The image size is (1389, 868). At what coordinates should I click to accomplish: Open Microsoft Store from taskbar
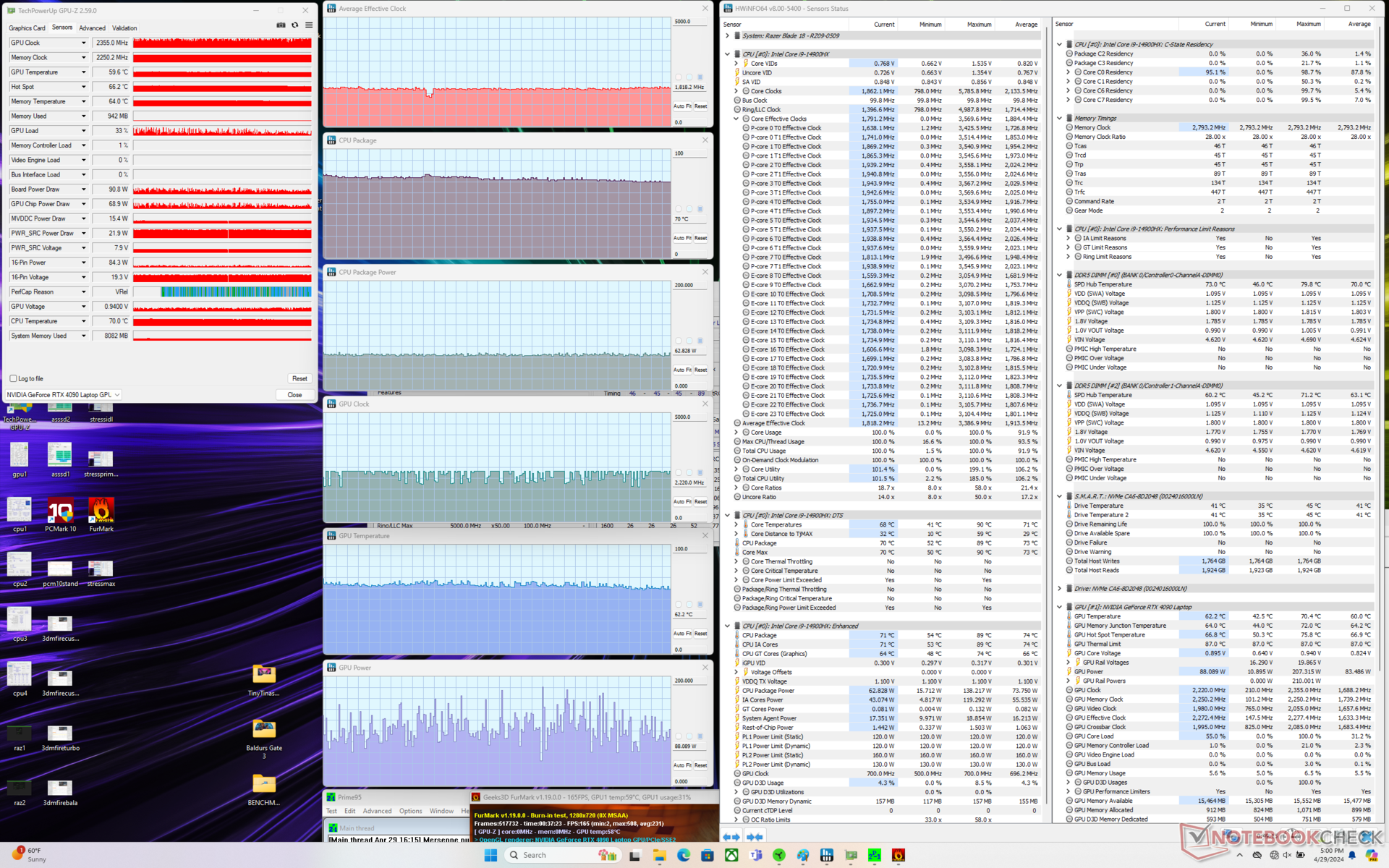pyautogui.click(x=708, y=855)
